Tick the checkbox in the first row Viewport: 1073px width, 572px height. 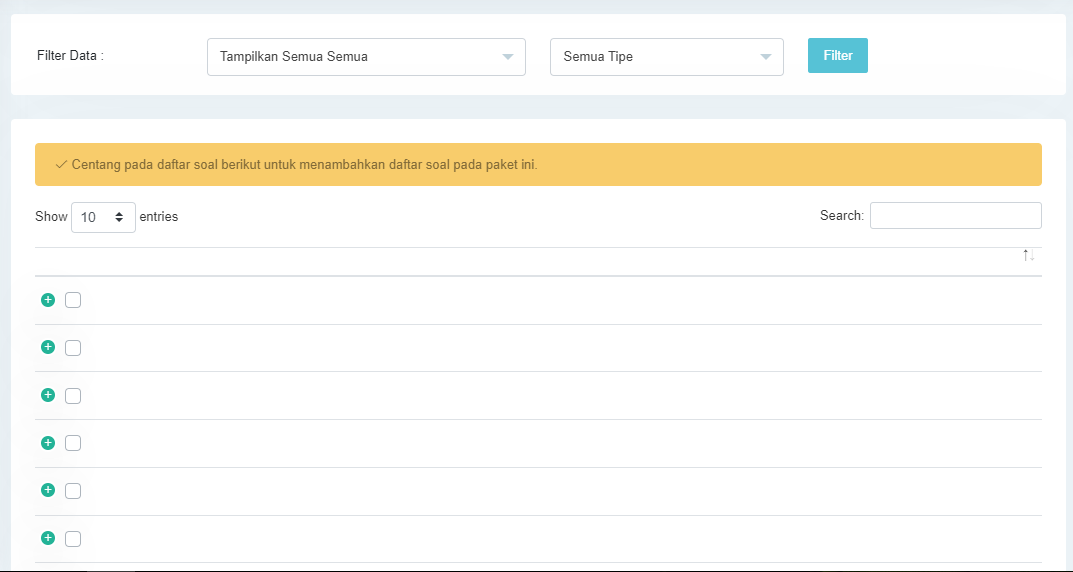(73, 300)
